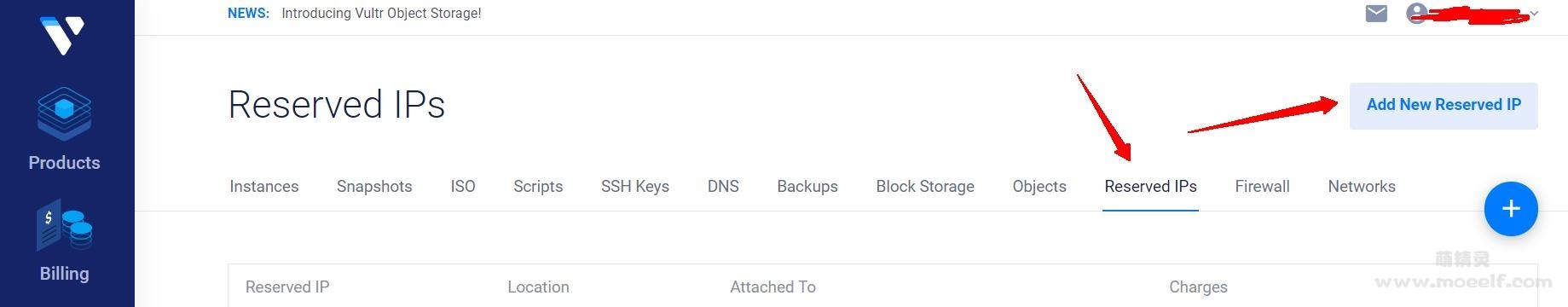
Task: Switch to the Snapshots tab
Action: (374, 187)
